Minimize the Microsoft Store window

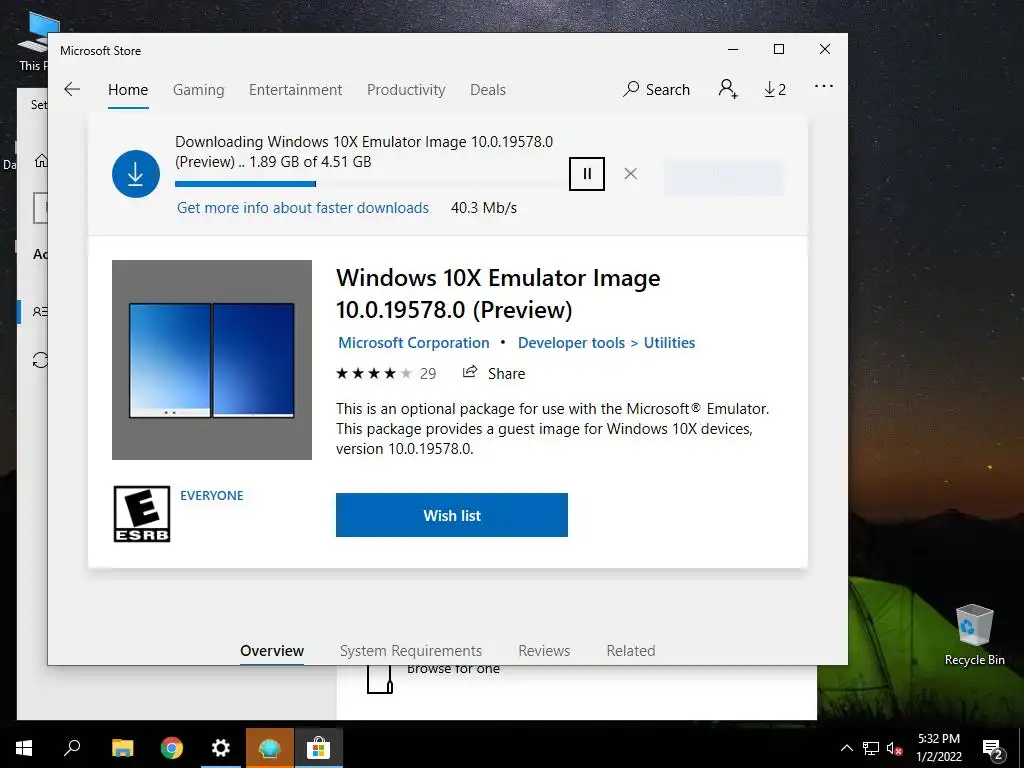[733, 50]
